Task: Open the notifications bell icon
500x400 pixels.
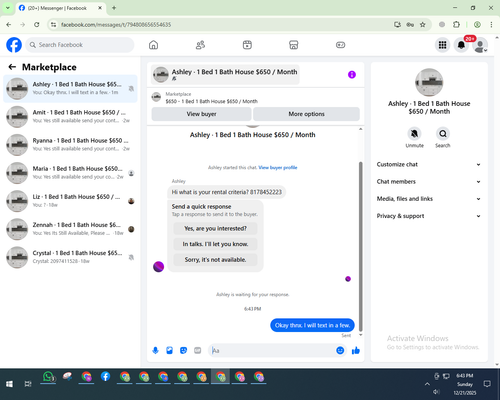Action: tap(461, 45)
